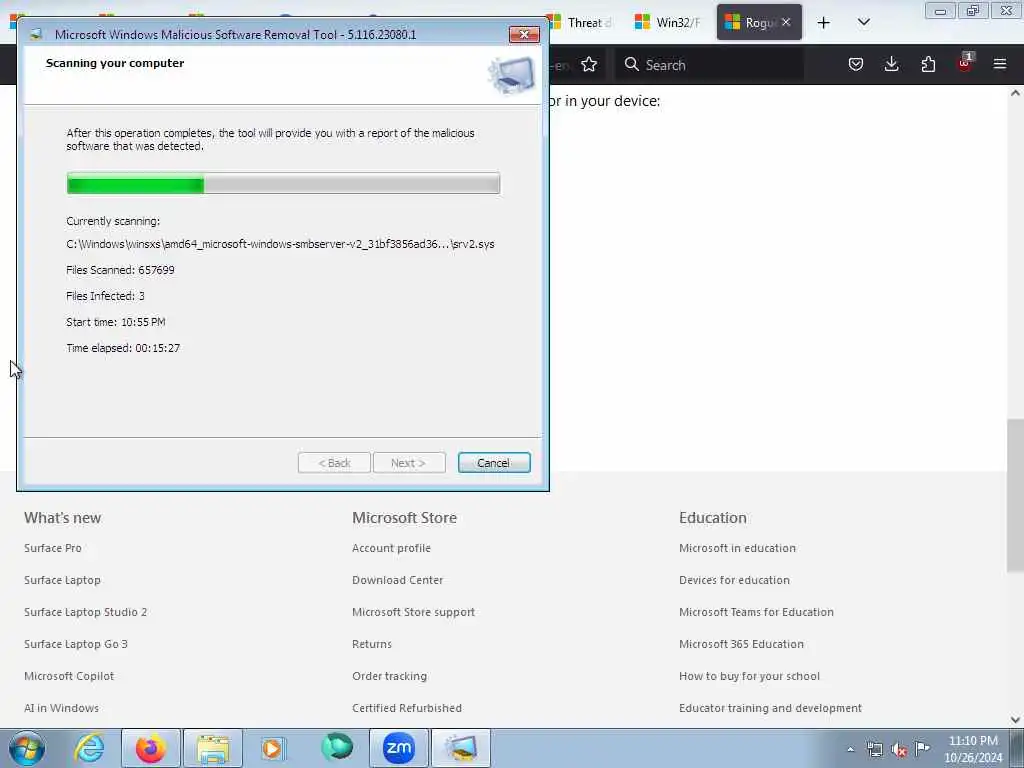Click the red extension icon with badge 1
Screen dimensions: 1024x768
[965, 63]
